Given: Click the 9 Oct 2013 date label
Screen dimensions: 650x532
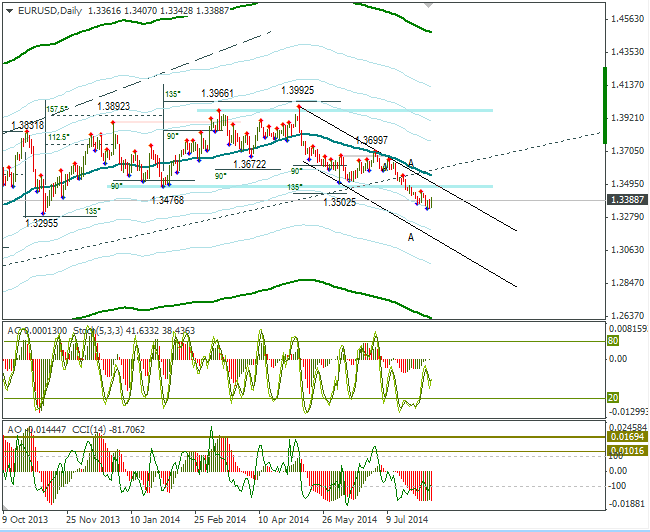Looking at the screenshot, I should click(25, 520).
